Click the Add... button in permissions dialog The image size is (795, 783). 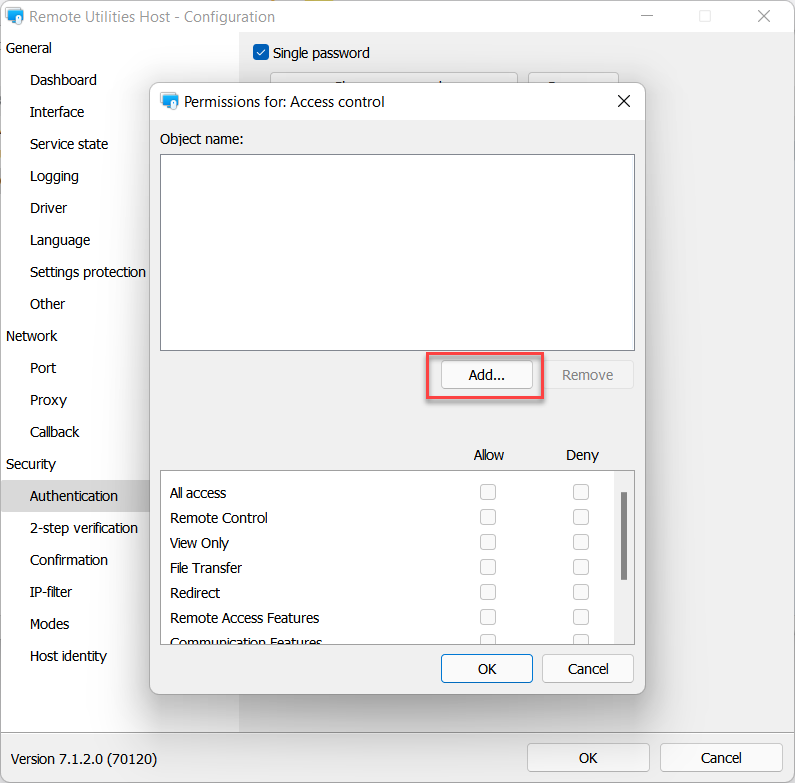coord(487,375)
